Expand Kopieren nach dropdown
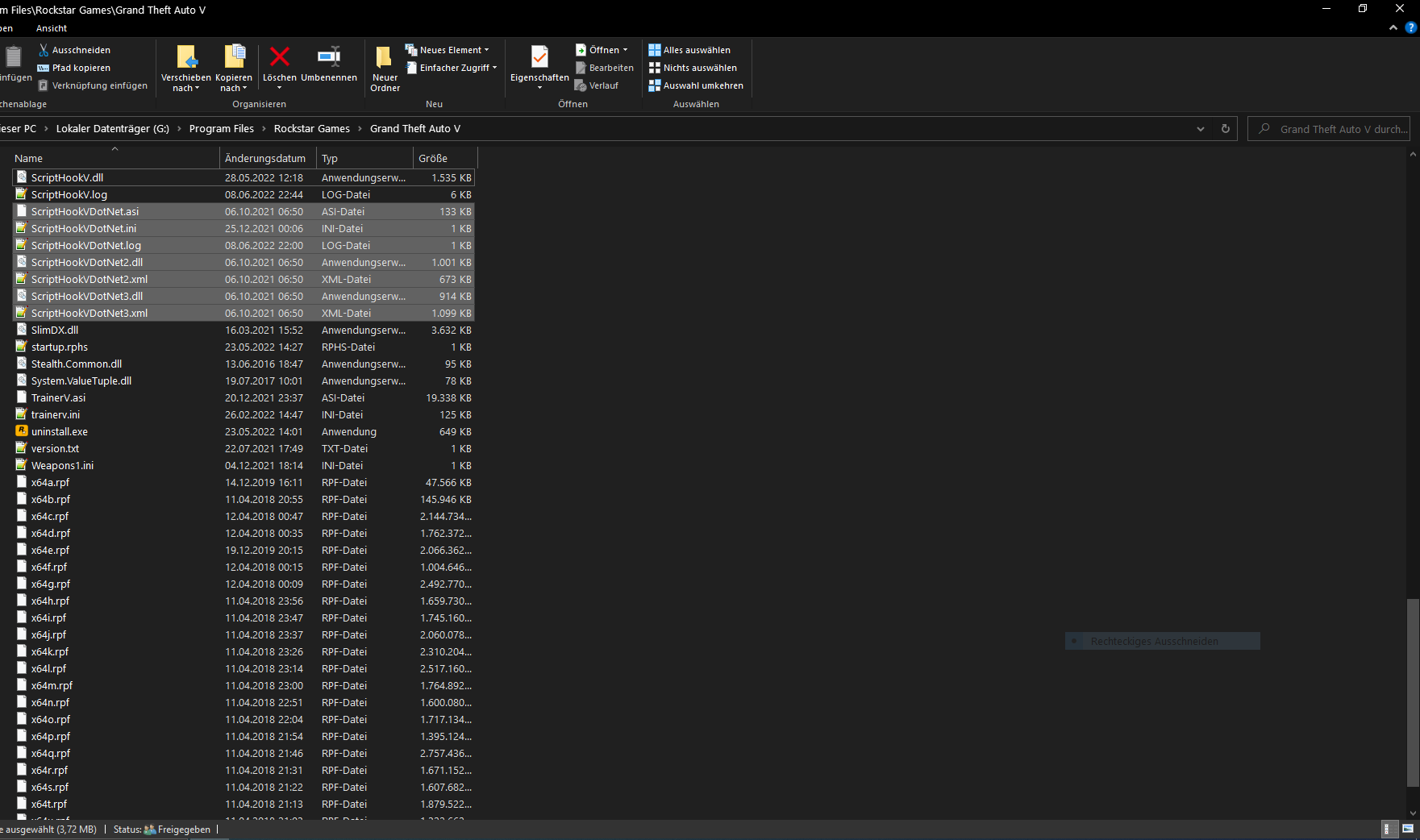This screenshot has width=1420, height=840. pyautogui.click(x=234, y=88)
